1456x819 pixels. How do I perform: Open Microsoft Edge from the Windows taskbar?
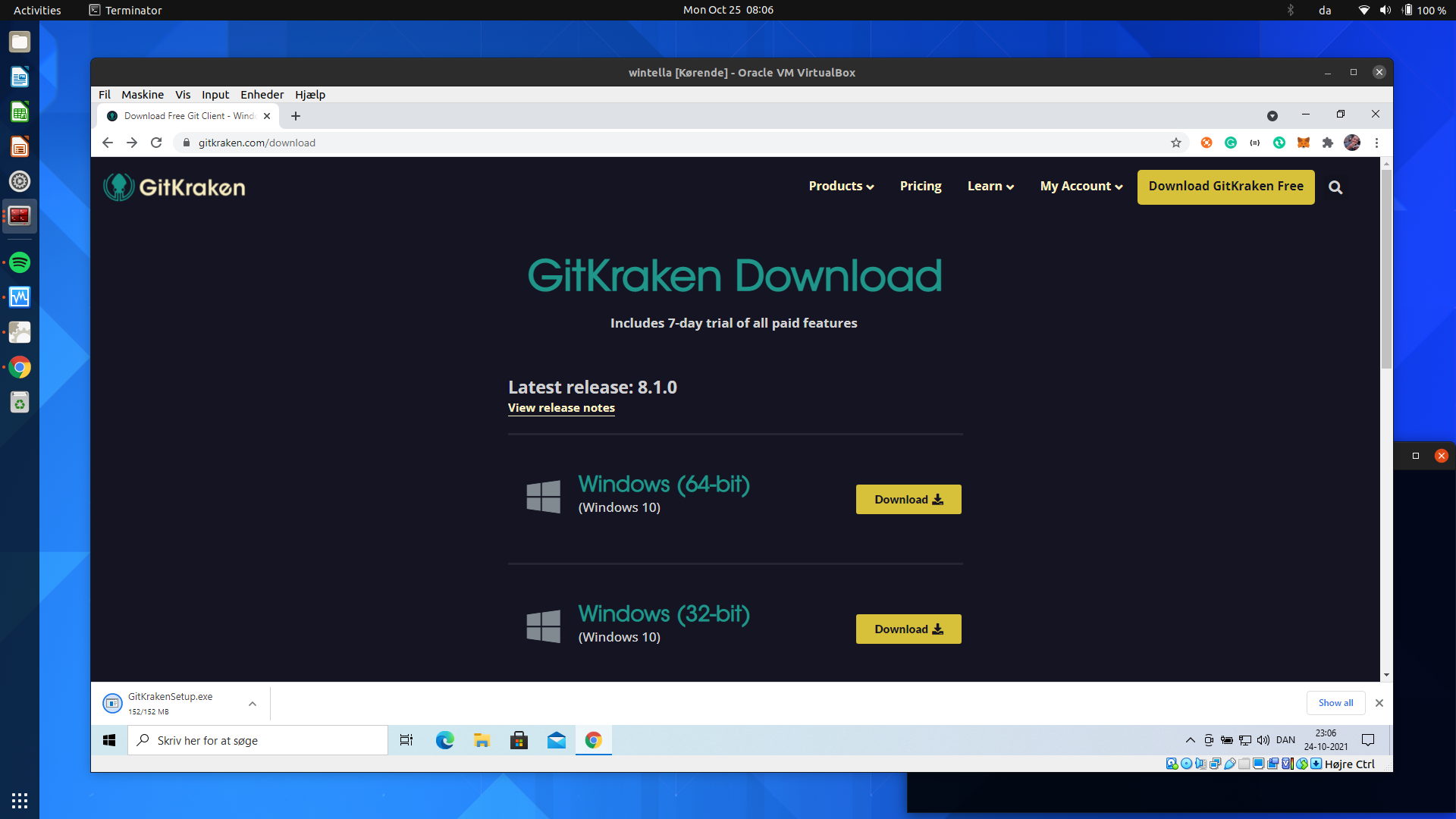point(445,740)
